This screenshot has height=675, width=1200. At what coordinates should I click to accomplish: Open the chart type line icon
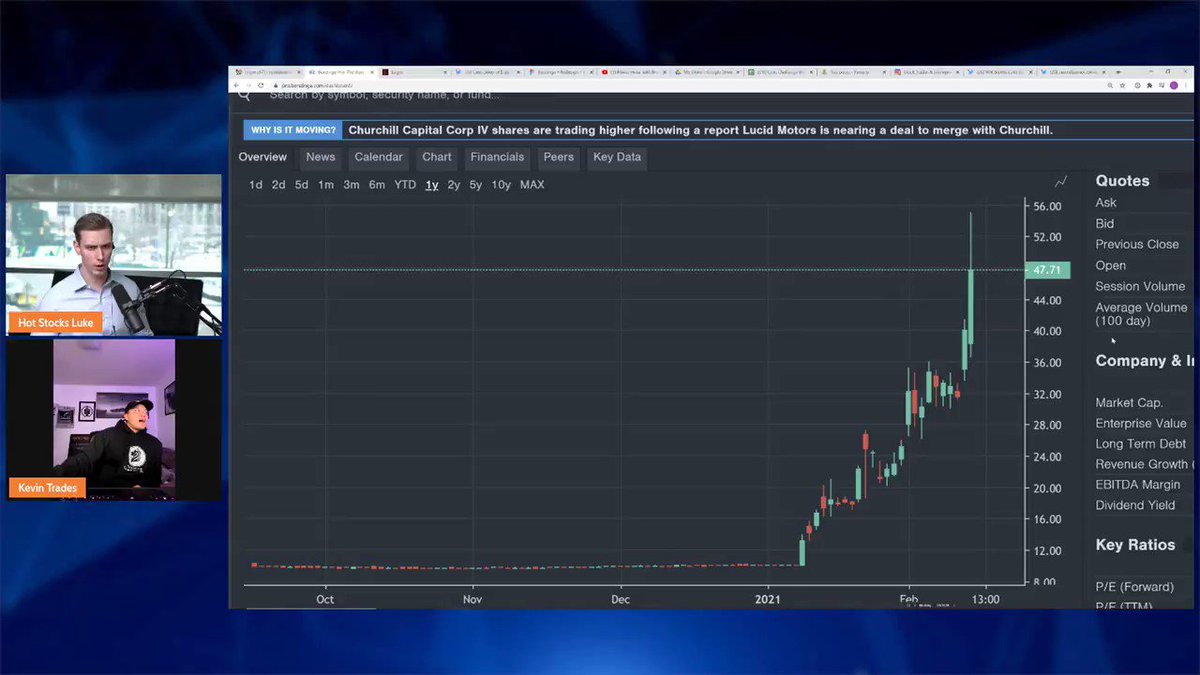click(x=1060, y=181)
